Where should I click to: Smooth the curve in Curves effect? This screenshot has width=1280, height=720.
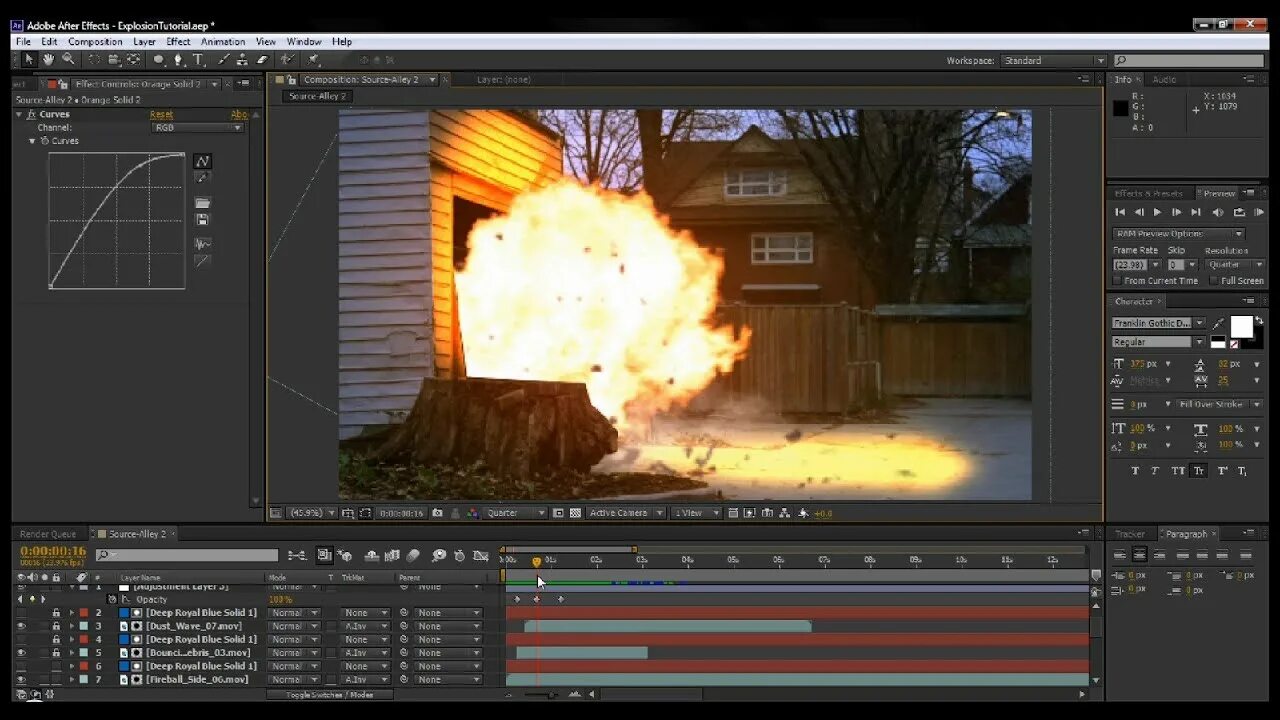click(x=202, y=244)
